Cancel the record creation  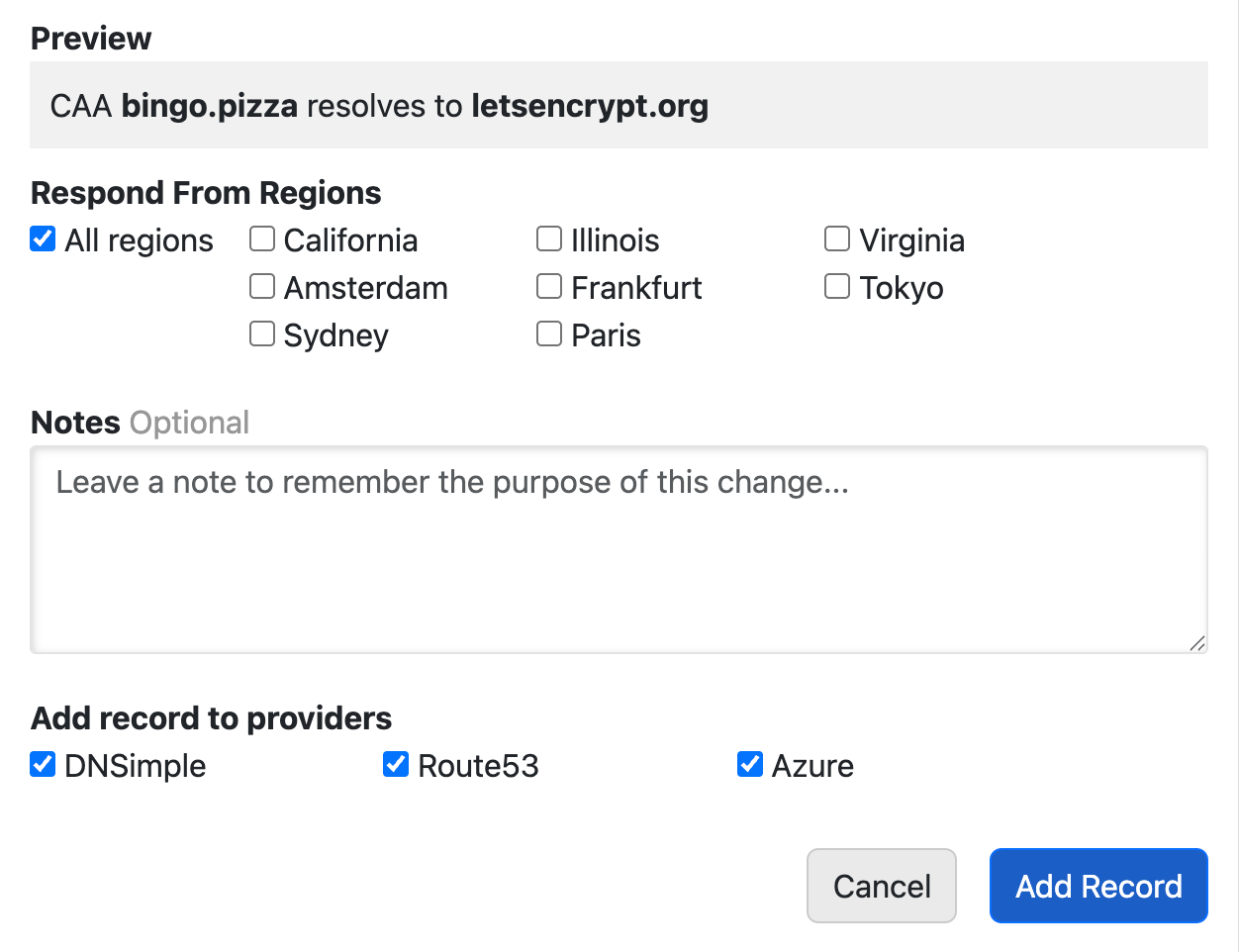click(x=881, y=886)
